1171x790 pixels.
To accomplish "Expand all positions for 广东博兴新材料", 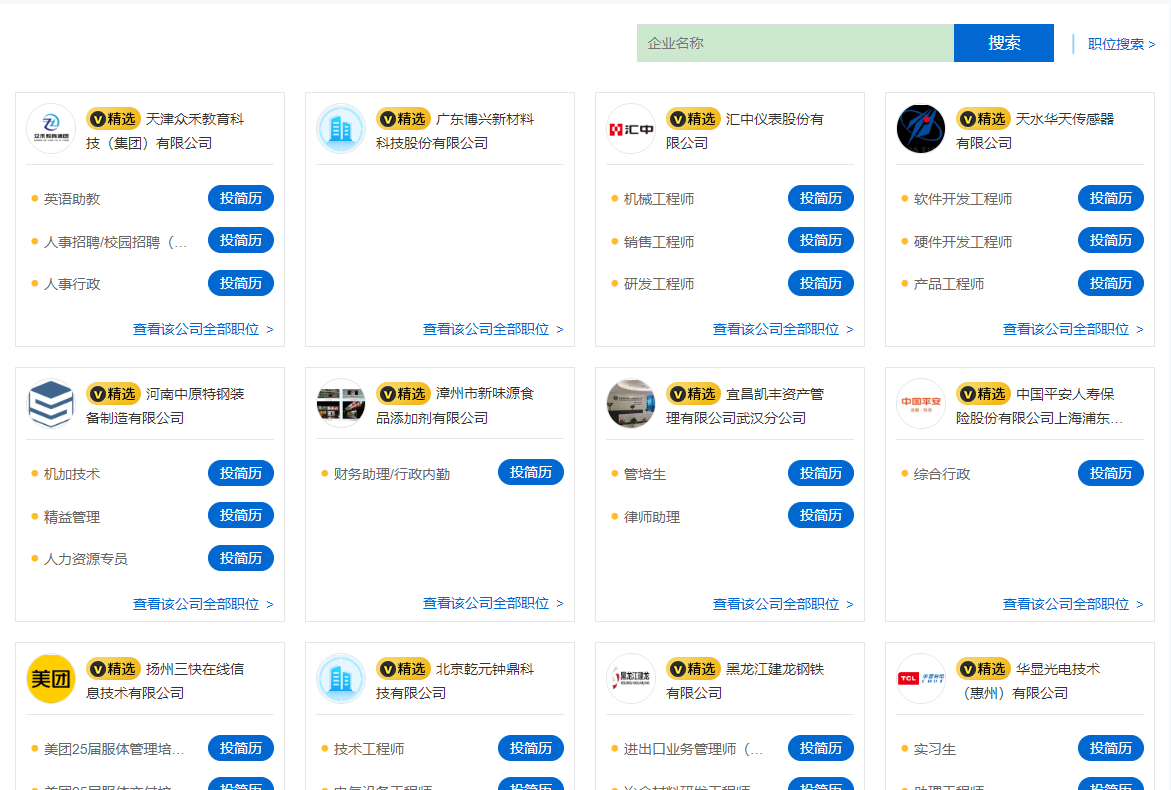I will tap(493, 329).
